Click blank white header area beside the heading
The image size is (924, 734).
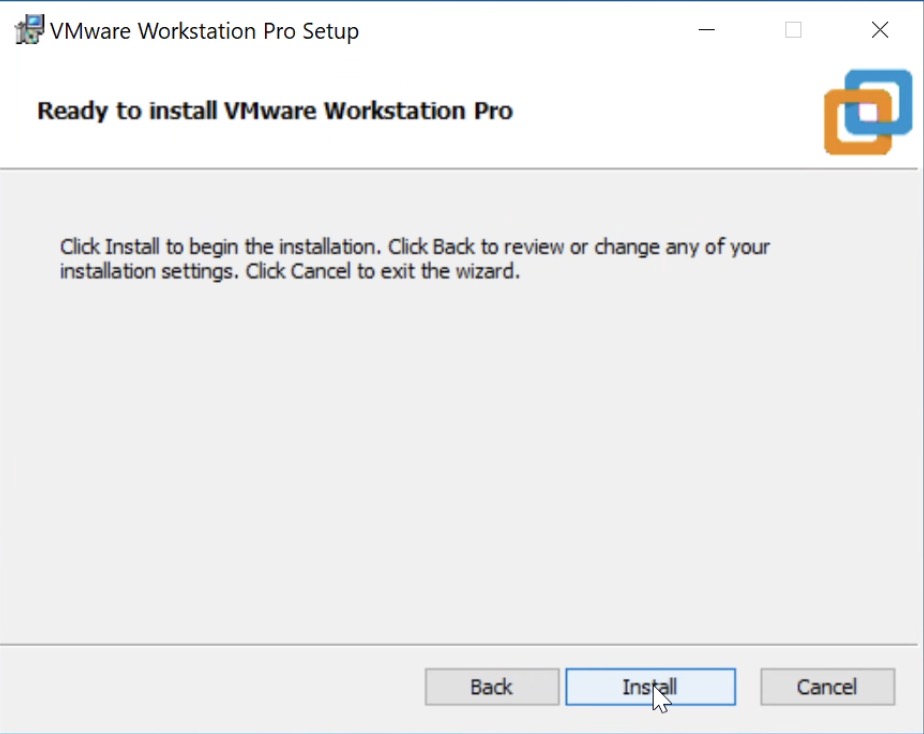pos(660,110)
